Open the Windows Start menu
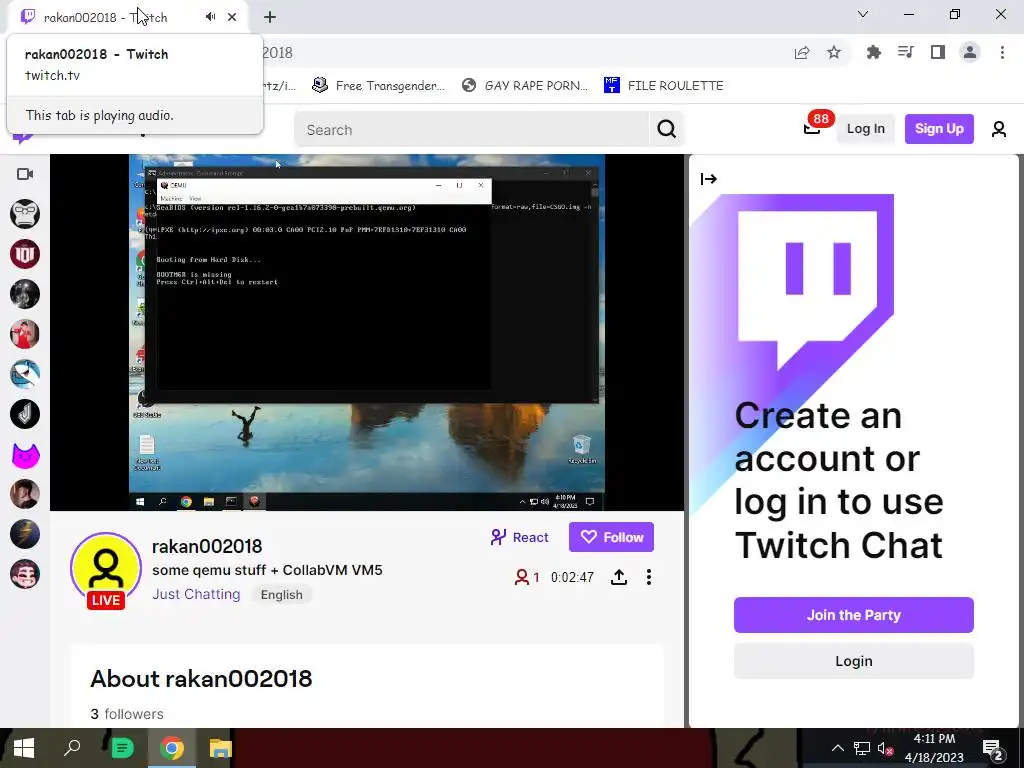 pos(24,748)
